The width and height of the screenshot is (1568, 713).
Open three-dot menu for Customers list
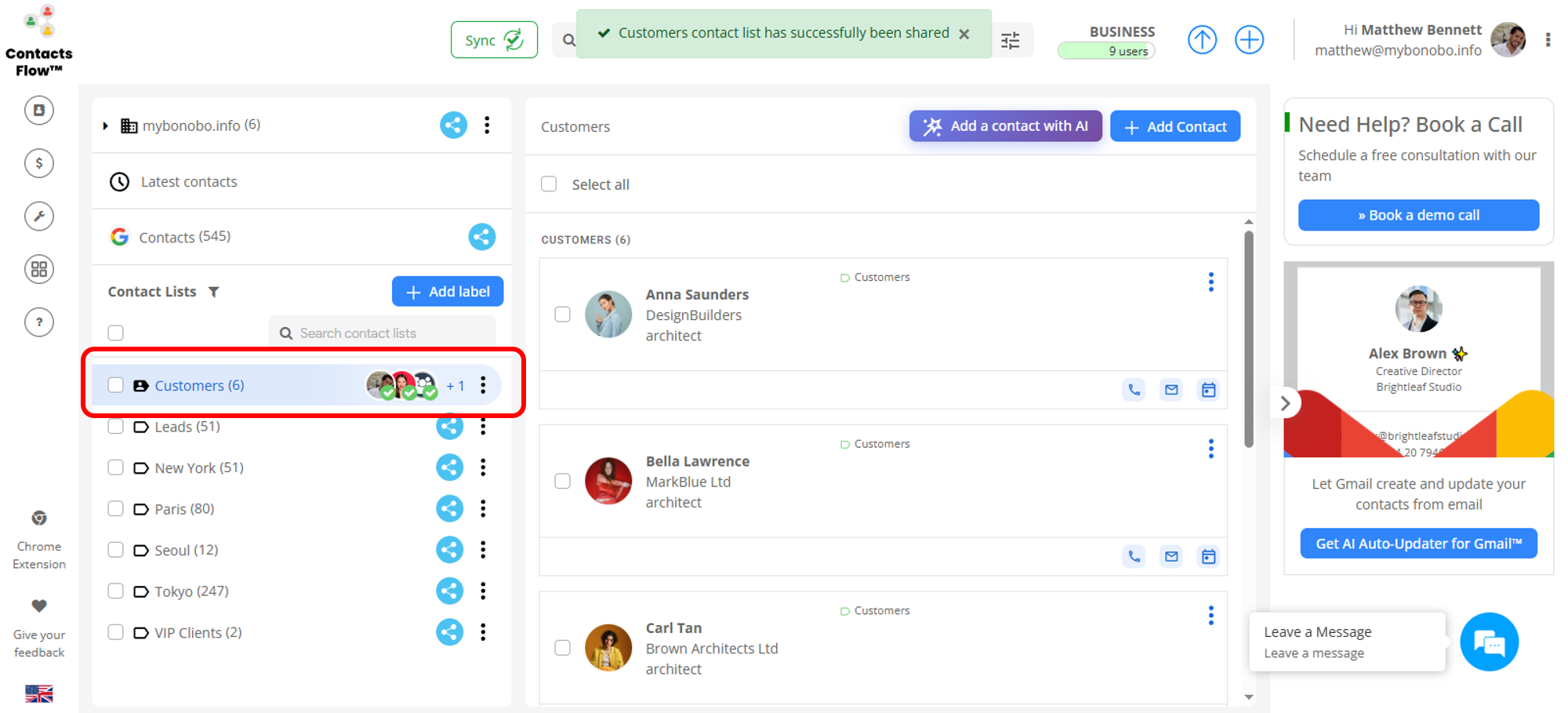pyautogui.click(x=483, y=385)
